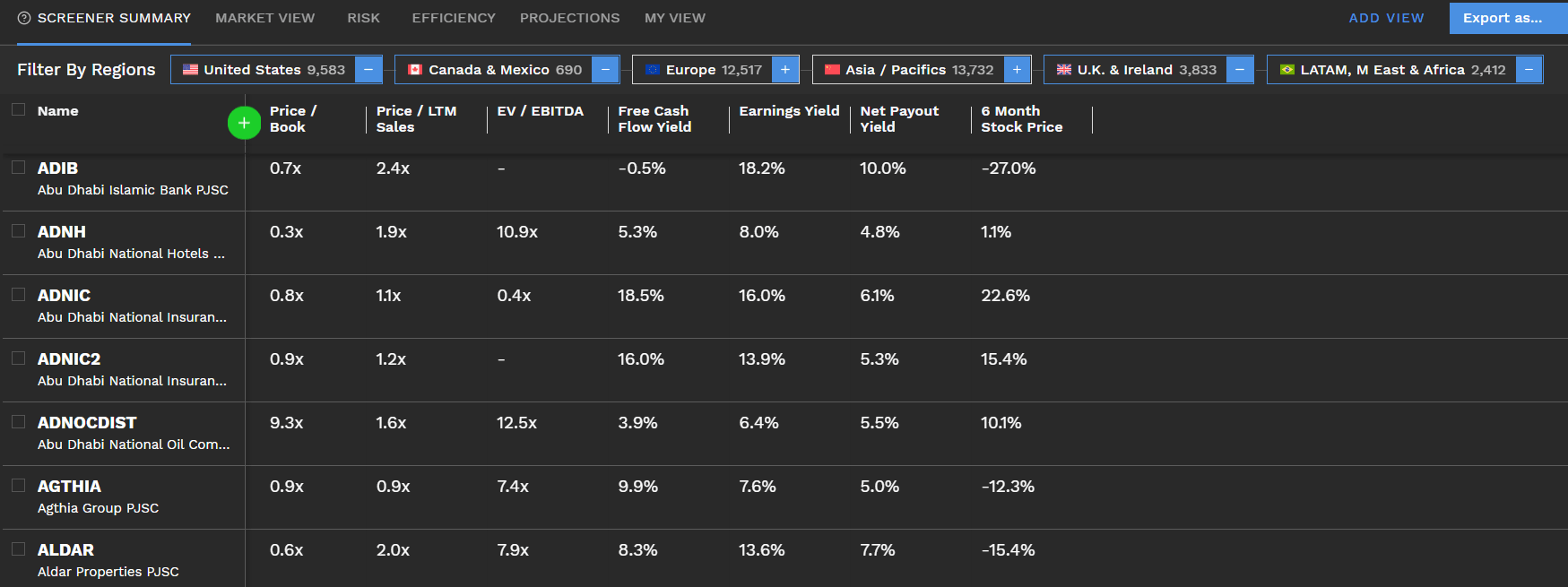Check the ALDAR row checkbox
The width and height of the screenshot is (1568, 587).
18,548
